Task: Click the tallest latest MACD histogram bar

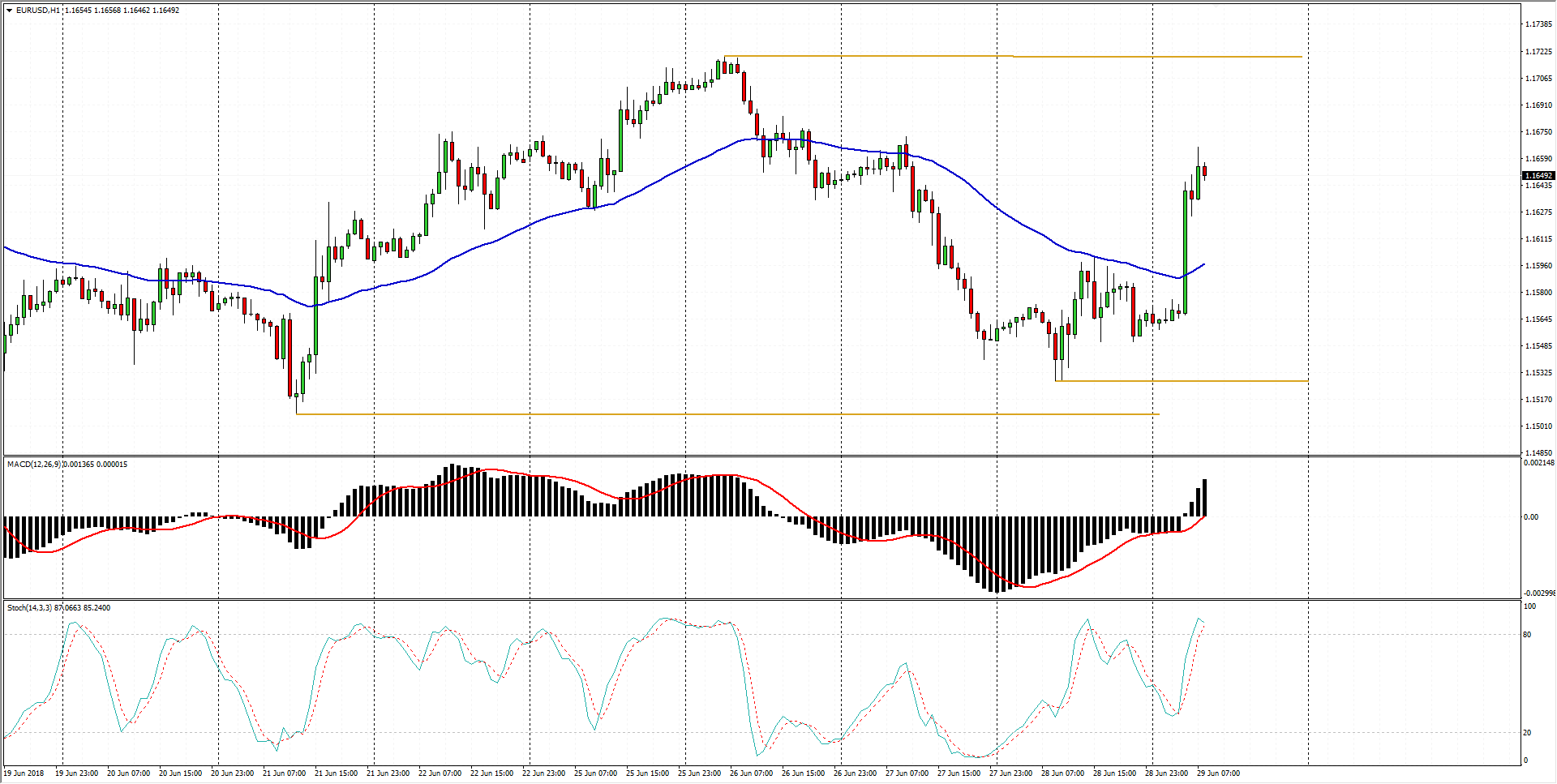Action: (x=1204, y=497)
